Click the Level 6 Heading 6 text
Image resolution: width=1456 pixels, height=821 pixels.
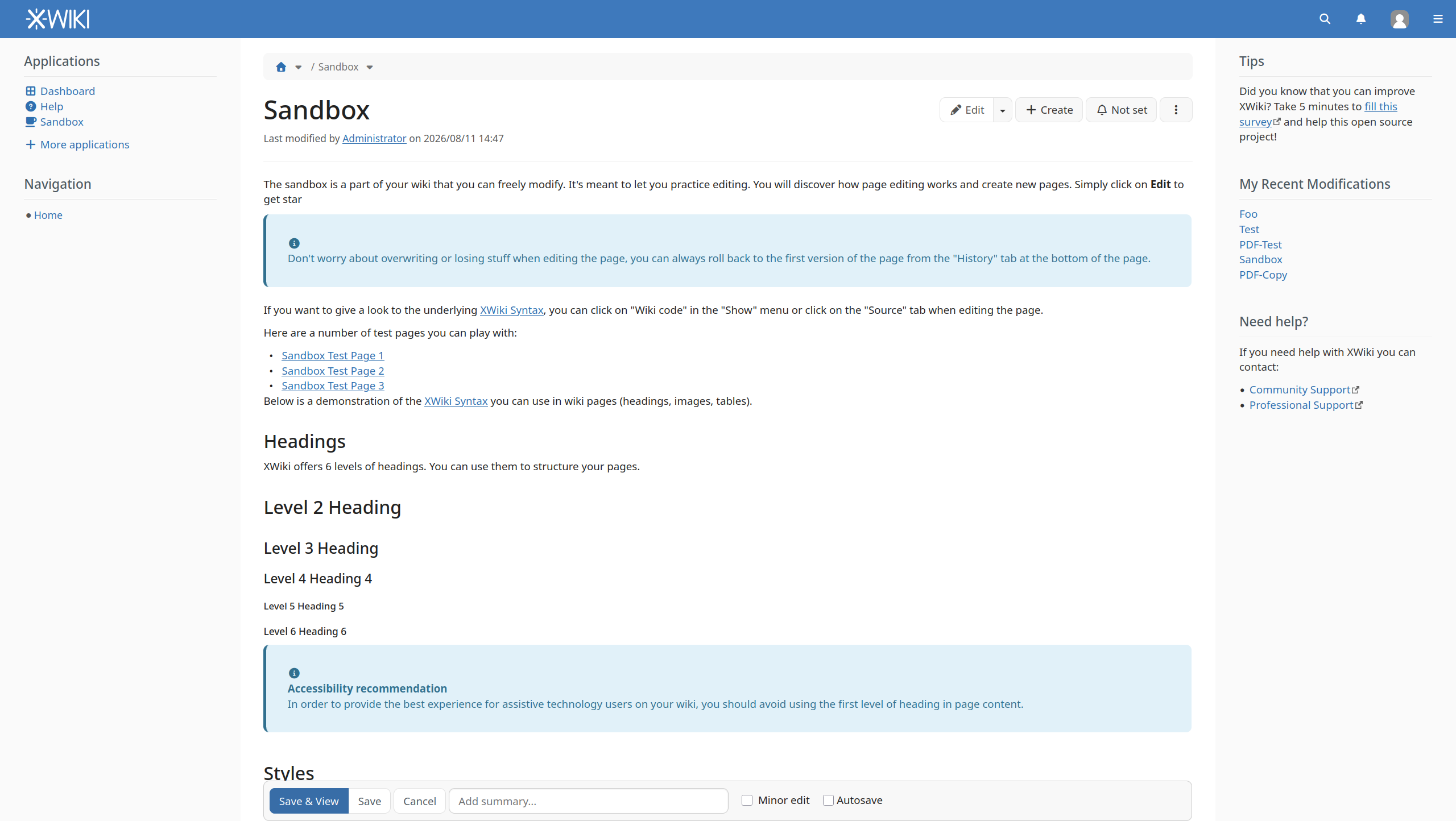(x=305, y=631)
